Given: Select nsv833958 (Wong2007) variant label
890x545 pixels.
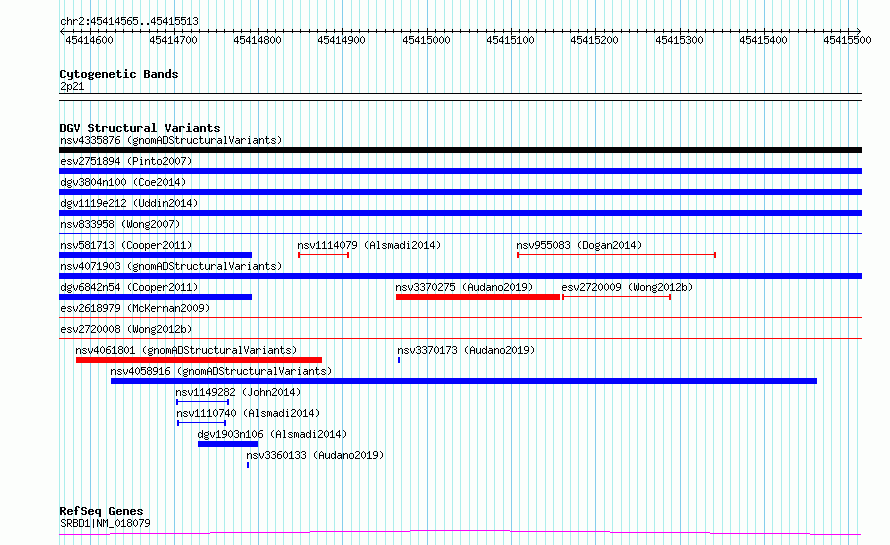Looking at the screenshot, I should 120,224.
